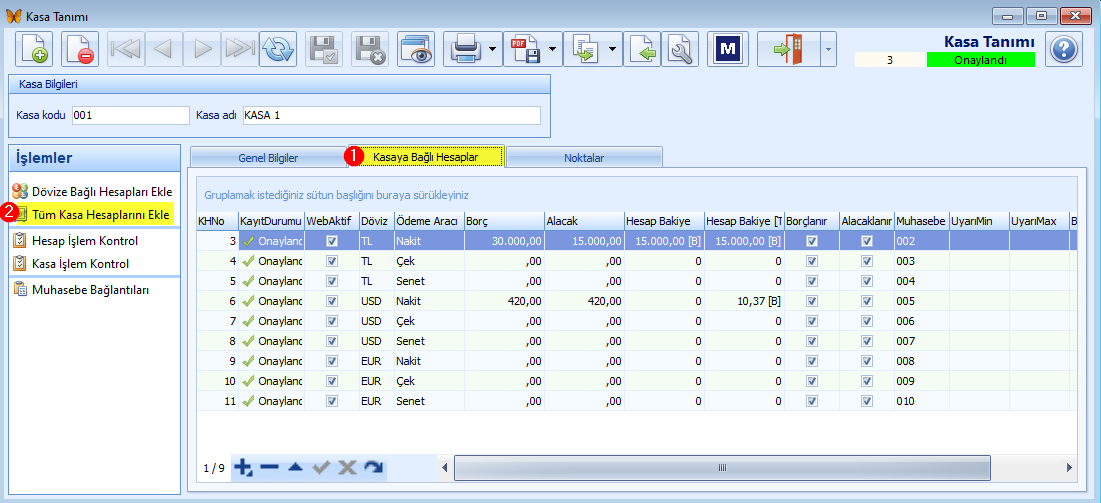Click the Kasa adı input field

391,115
